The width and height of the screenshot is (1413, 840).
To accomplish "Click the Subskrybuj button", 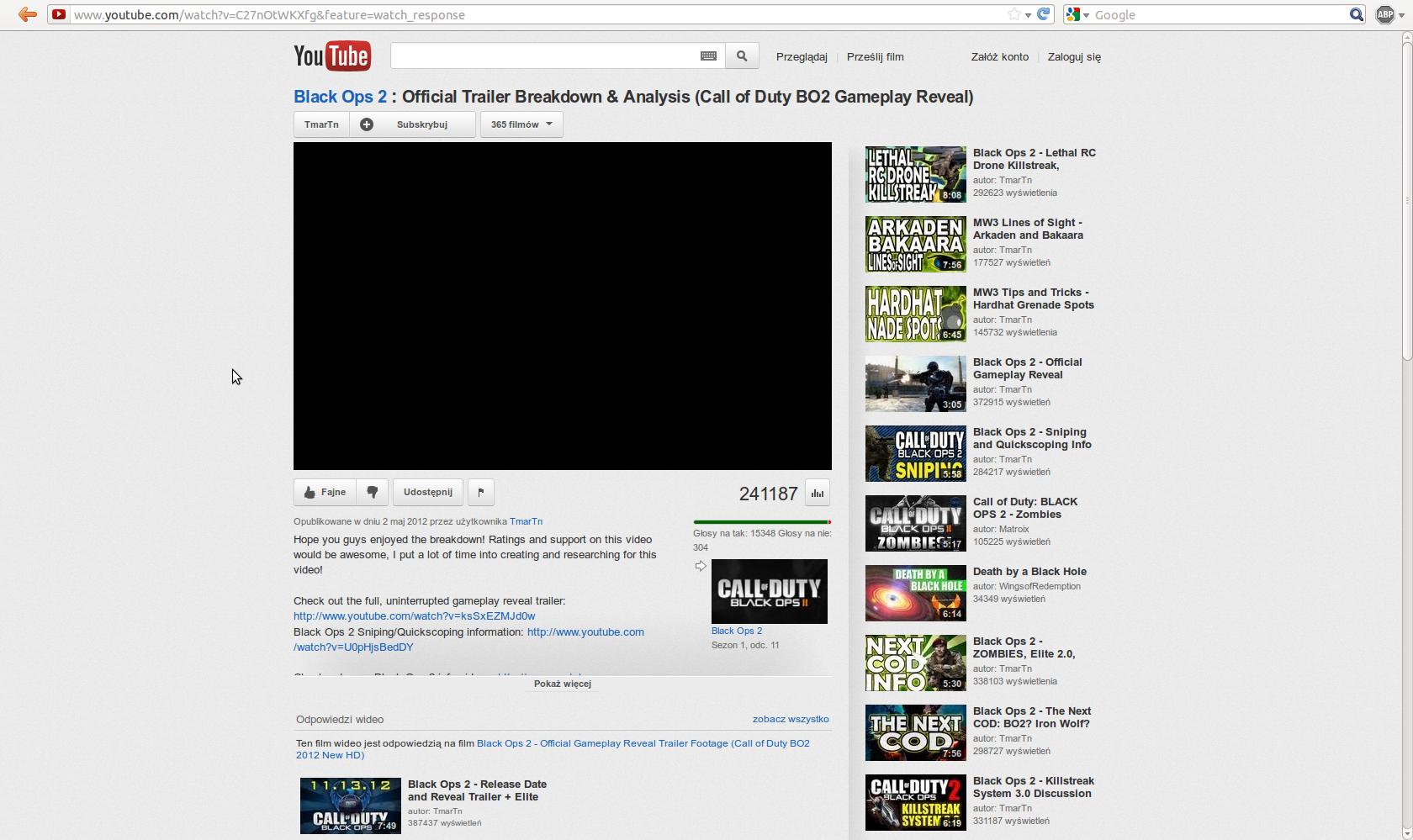I will click(x=412, y=124).
